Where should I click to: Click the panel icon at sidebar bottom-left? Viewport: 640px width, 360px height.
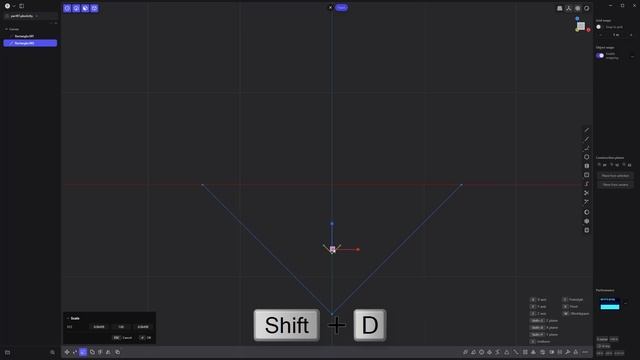(7, 352)
